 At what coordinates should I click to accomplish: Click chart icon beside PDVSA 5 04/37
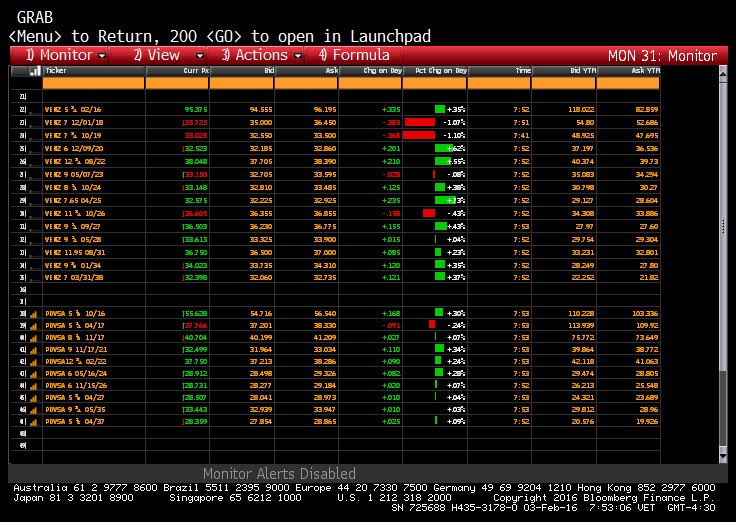33,422
